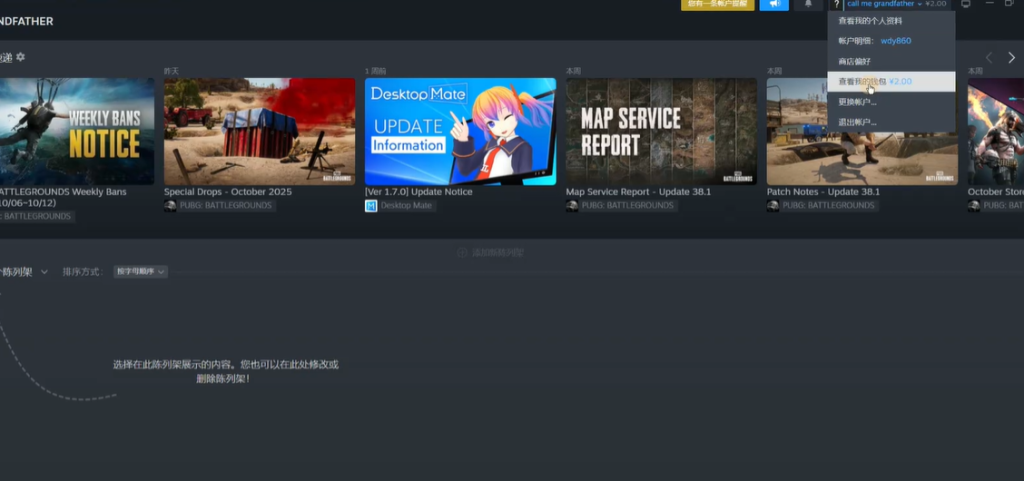Expand the 'call me grandfather' account dropdown
The image size is (1024, 481).
(x=896, y=5)
